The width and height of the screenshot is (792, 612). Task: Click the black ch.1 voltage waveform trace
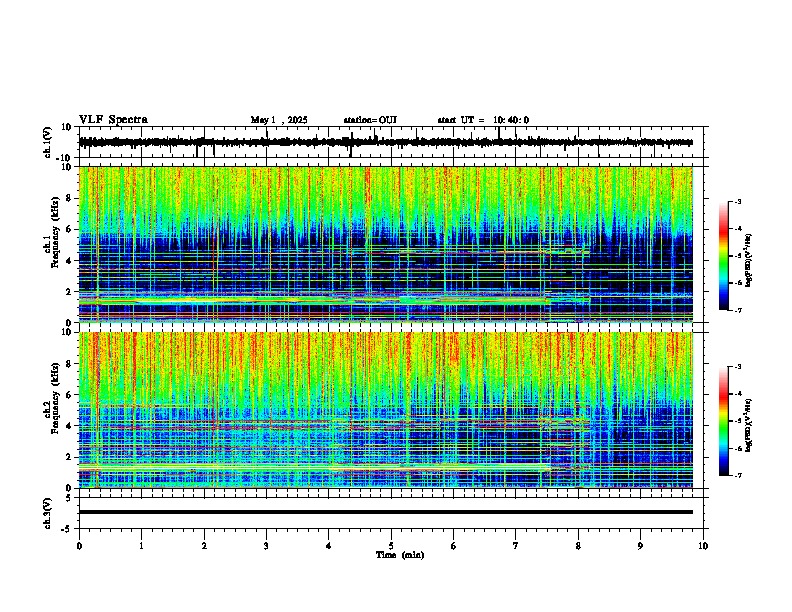(x=385, y=142)
